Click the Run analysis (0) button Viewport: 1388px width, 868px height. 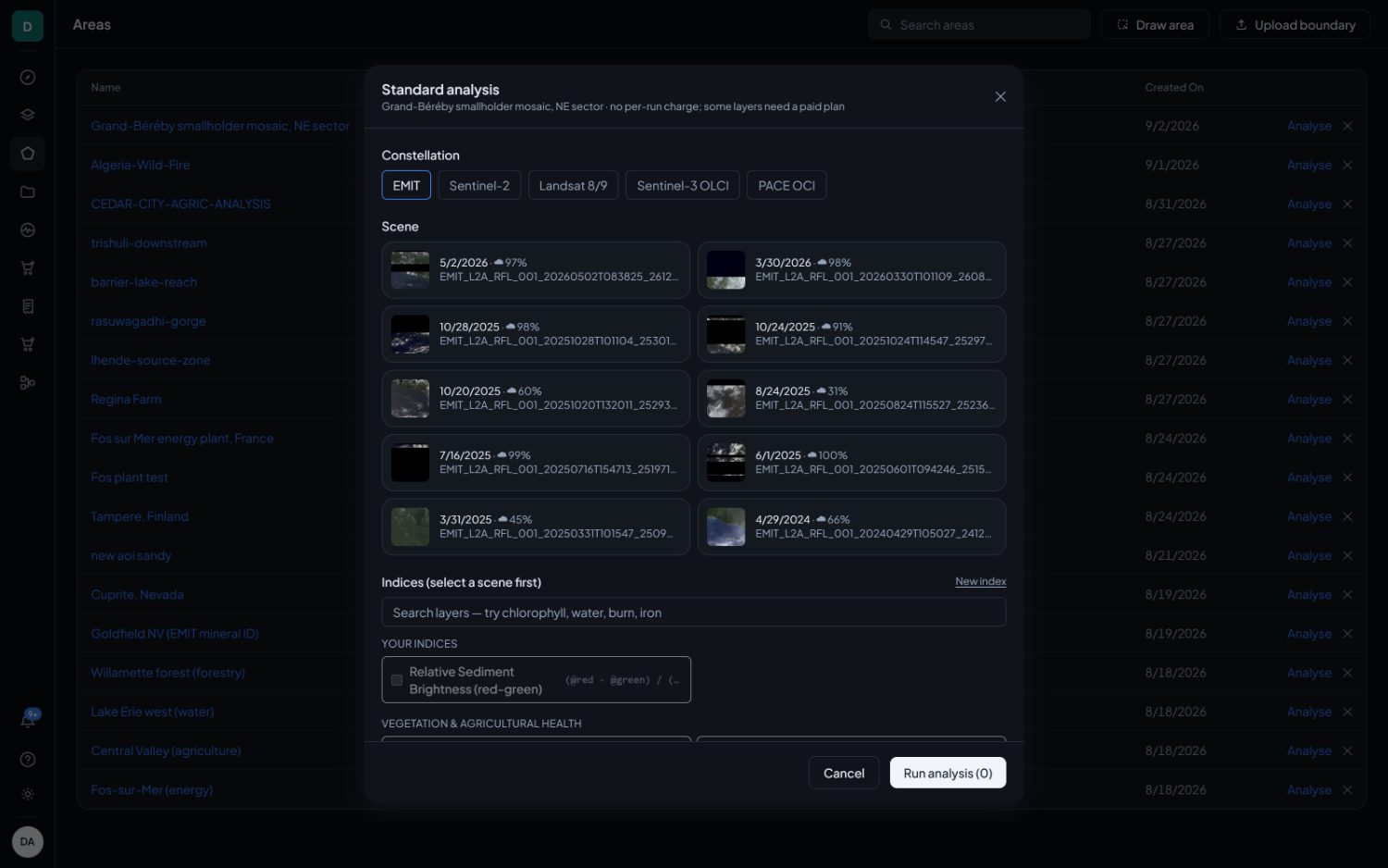[x=948, y=773]
